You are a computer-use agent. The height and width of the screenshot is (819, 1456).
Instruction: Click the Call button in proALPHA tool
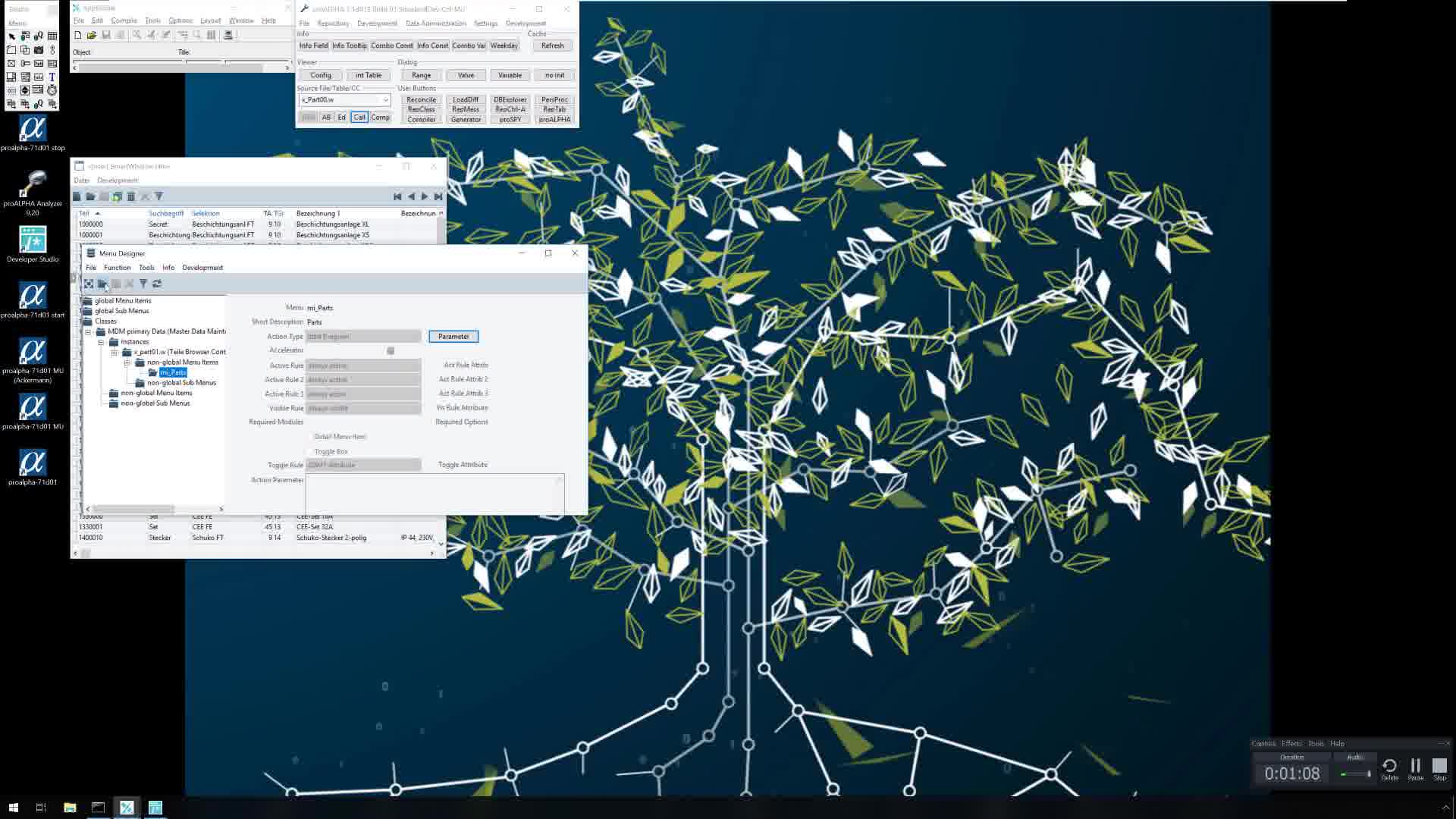[359, 118]
